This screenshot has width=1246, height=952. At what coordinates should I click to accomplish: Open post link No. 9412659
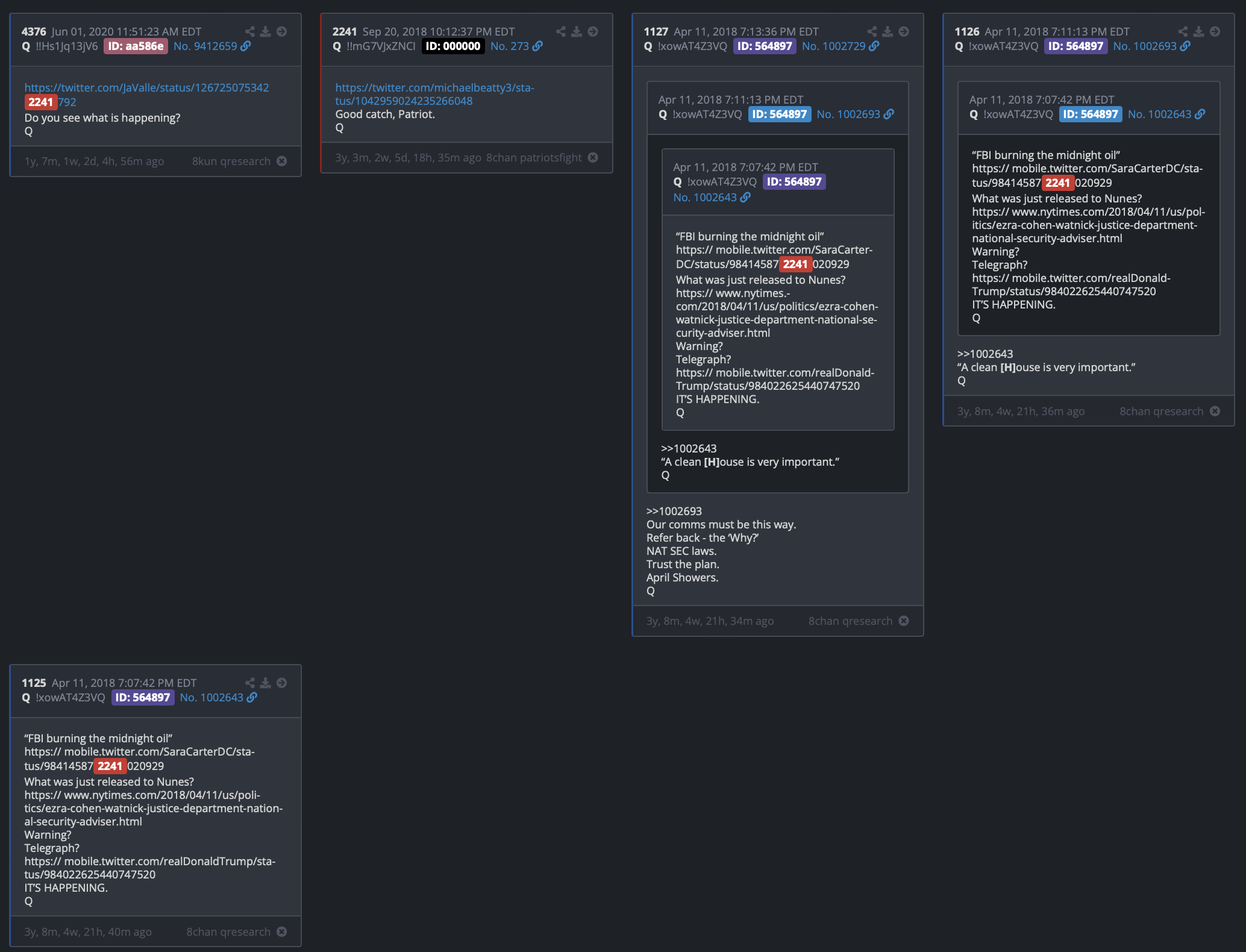point(212,46)
